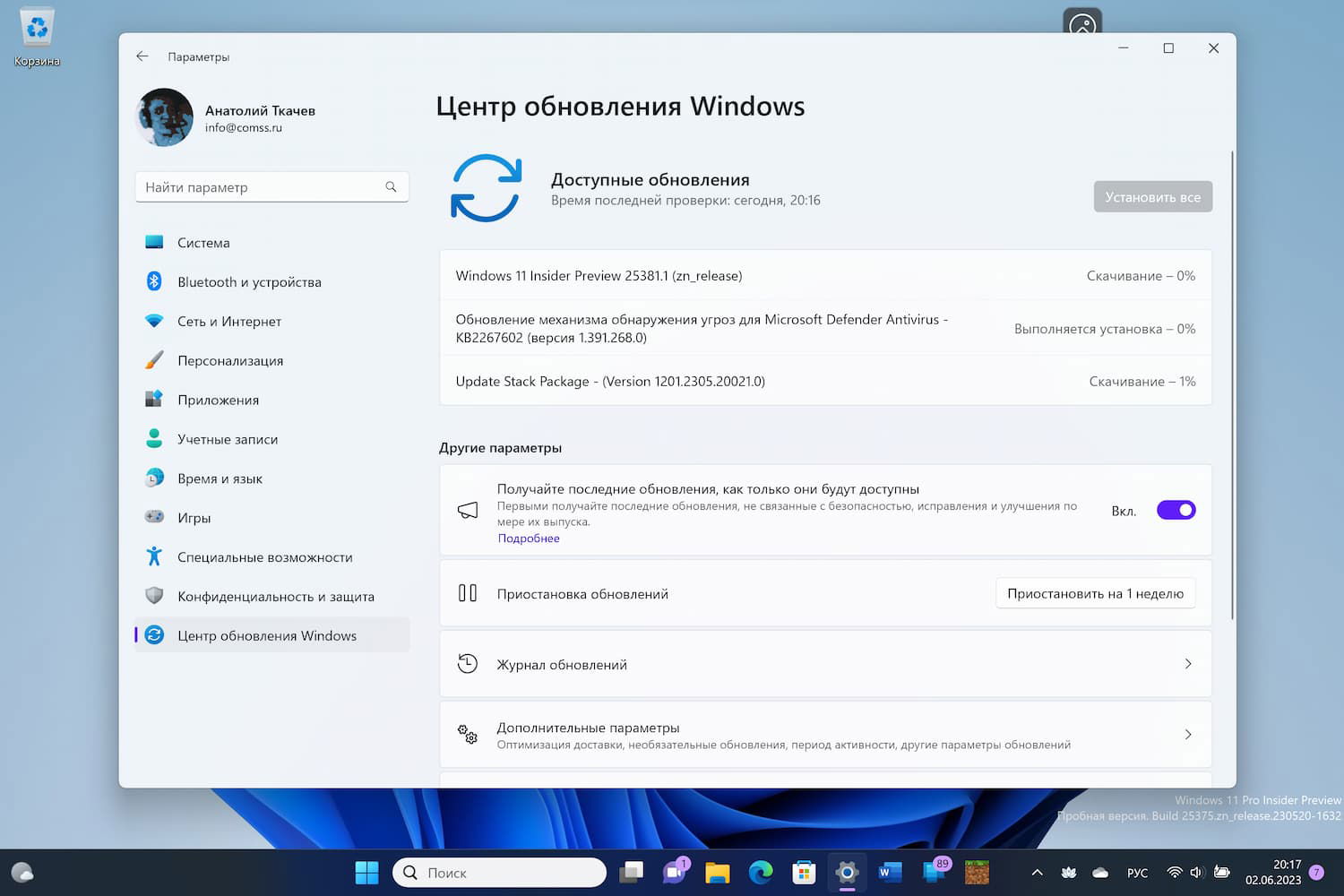
Task: Click the Сеть и Интернет globe icon
Action: [x=154, y=321]
